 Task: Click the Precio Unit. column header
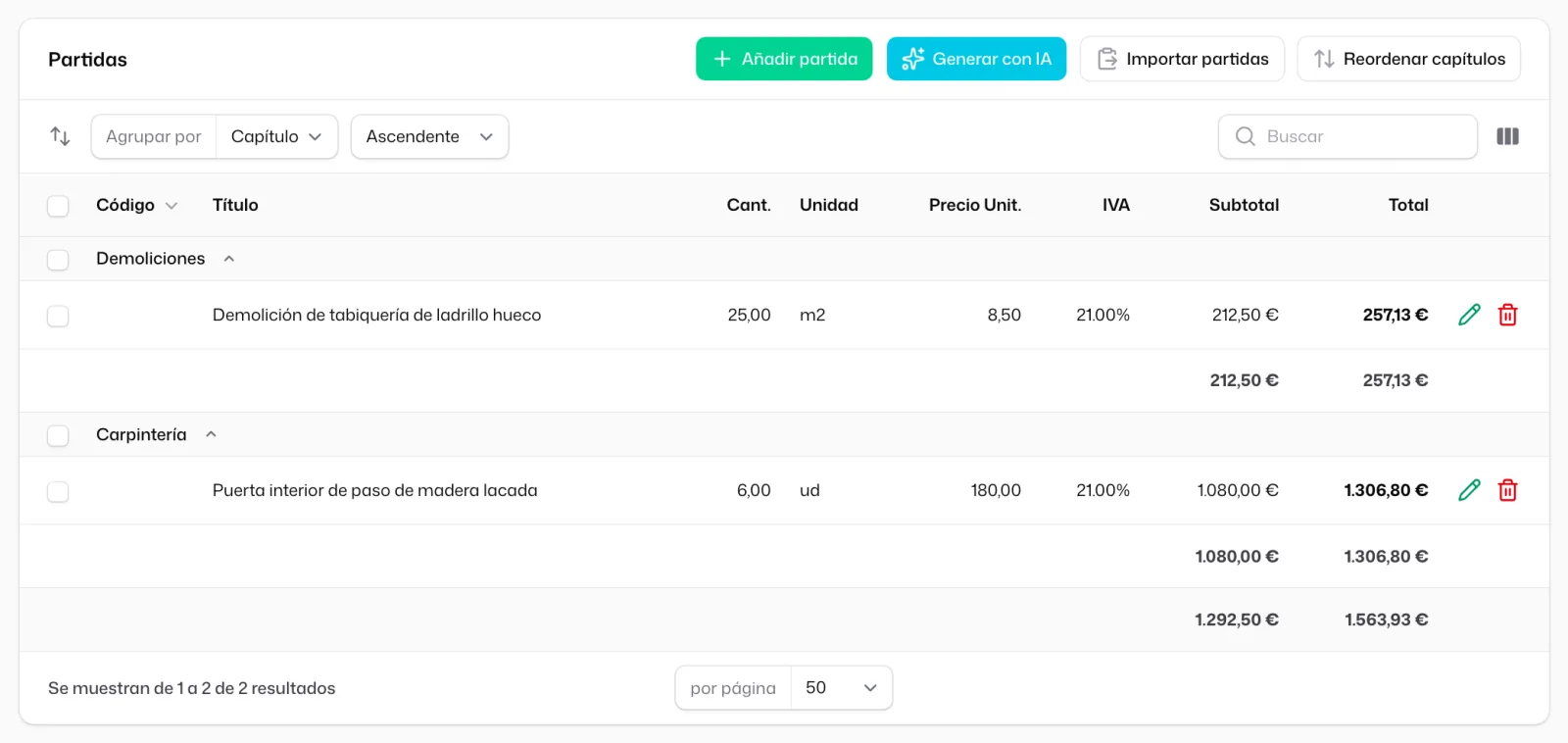coord(975,205)
